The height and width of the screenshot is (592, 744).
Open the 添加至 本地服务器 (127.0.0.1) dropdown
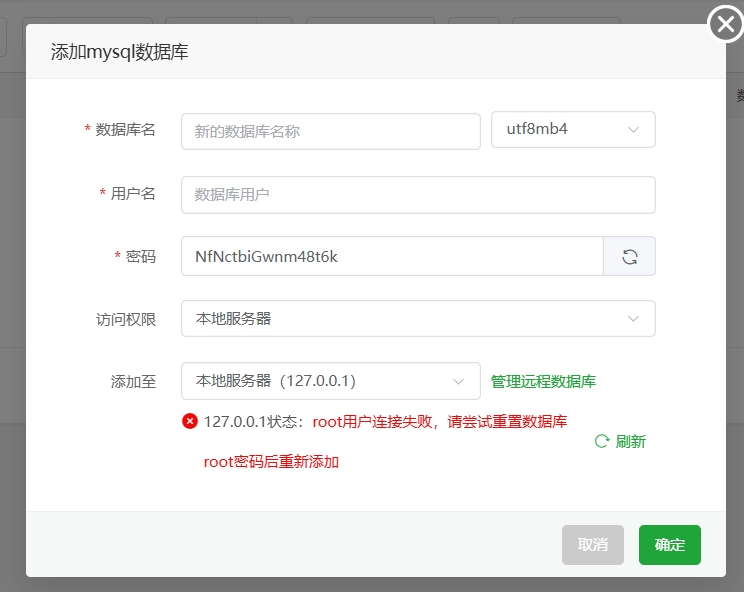point(331,381)
